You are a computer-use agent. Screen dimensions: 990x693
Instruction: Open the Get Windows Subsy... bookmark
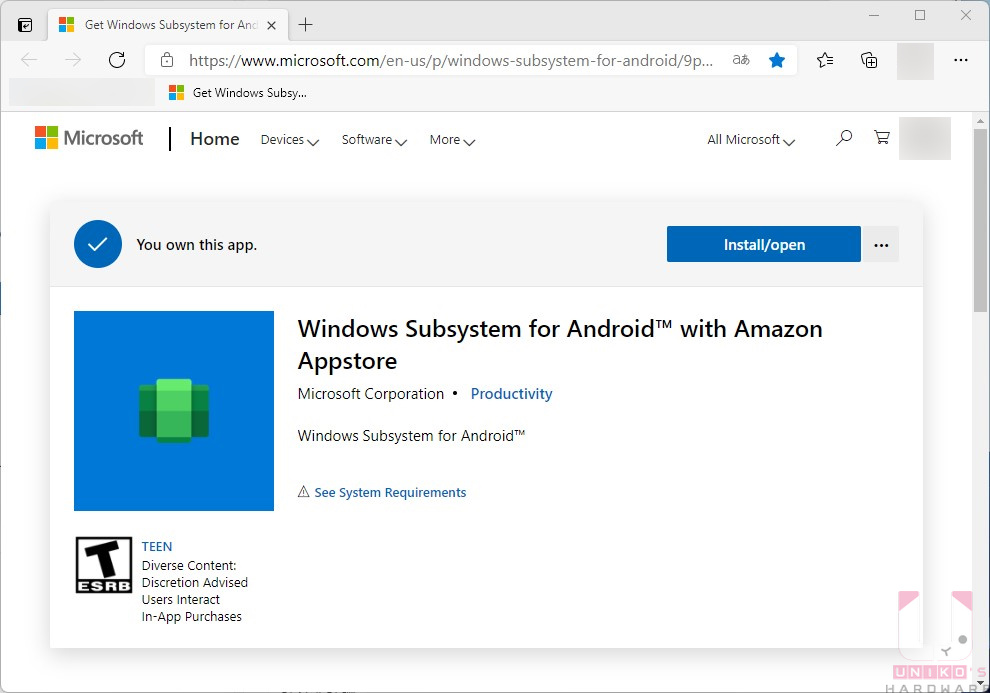pos(238,93)
